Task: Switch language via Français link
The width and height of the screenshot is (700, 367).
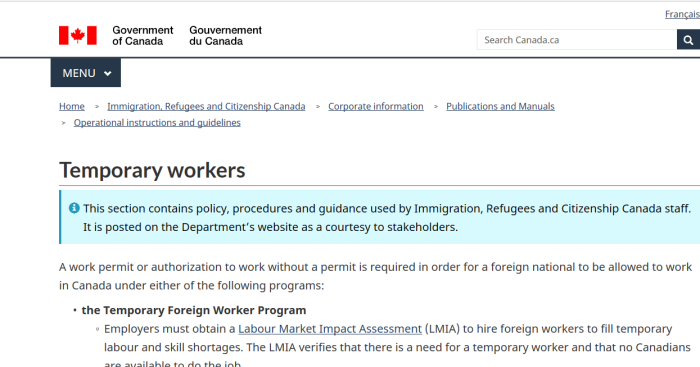Action: 682,14
